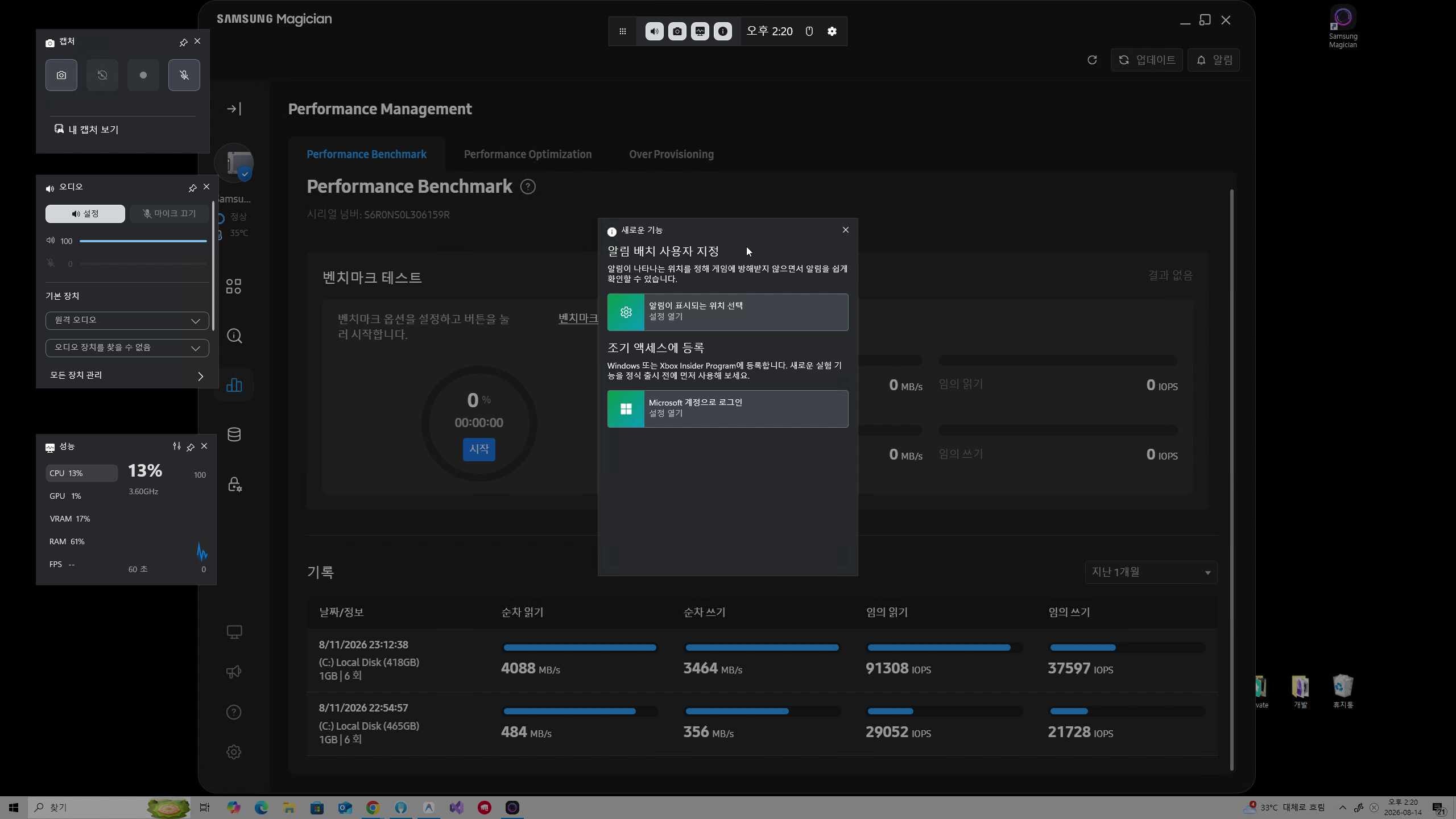Screen dimensions: 1456x819
Task: Click help icon beside Performance Benchmark heading
Action: point(528,187)
